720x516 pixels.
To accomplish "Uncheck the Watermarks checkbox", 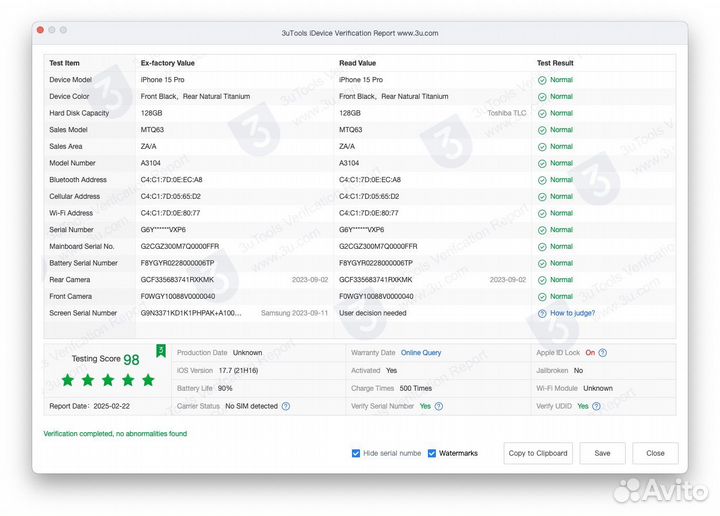I will (x=432, y=453).
